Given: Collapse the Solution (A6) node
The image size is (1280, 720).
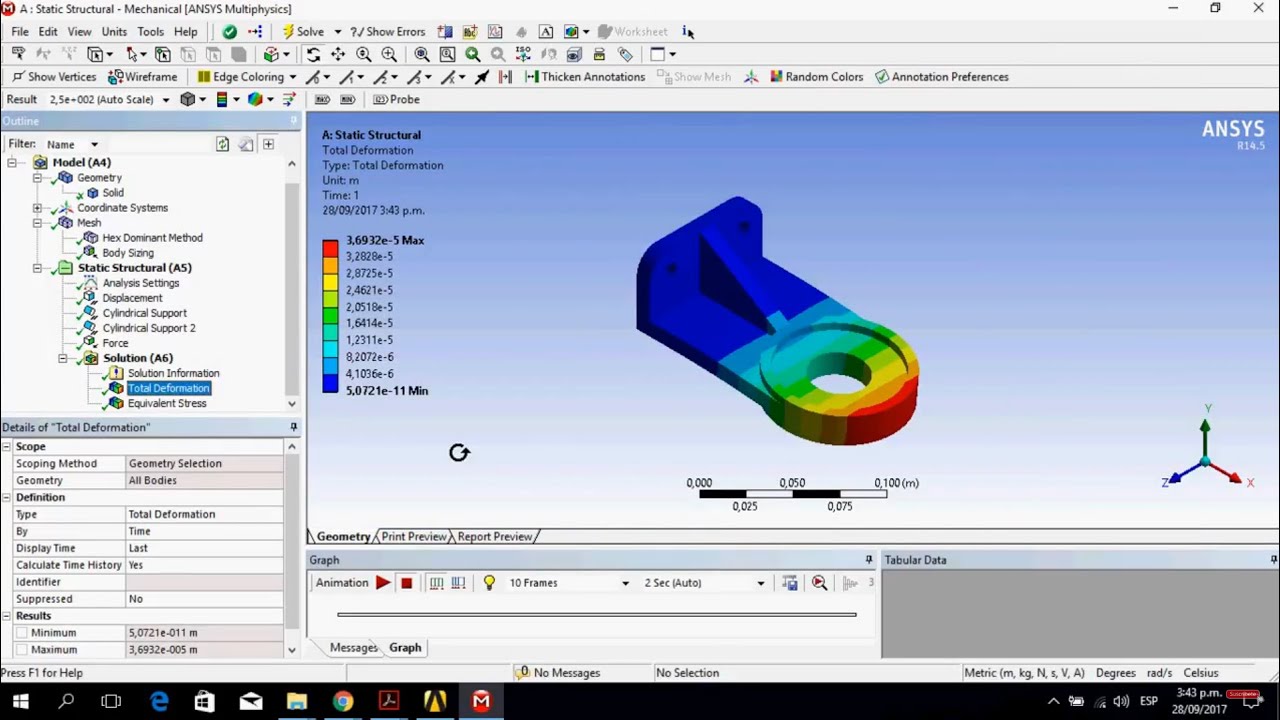Looking at the screenshot, I should coord(62,358).
